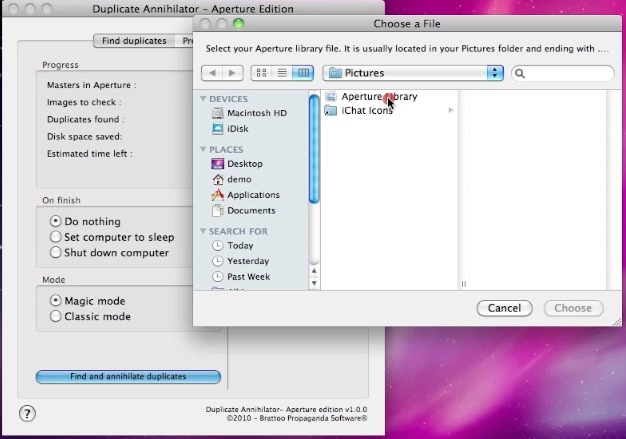Click the sidebar vertical scrollbar
This screenshot has height=439, width=626.
tap(314, 150)
